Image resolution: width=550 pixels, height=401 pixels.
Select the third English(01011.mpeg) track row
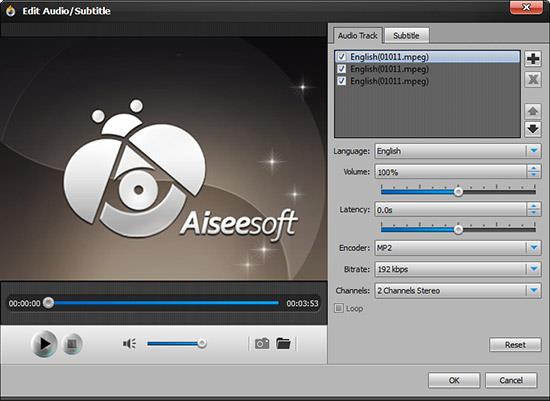pyautogui.click(x=427, y=81)
